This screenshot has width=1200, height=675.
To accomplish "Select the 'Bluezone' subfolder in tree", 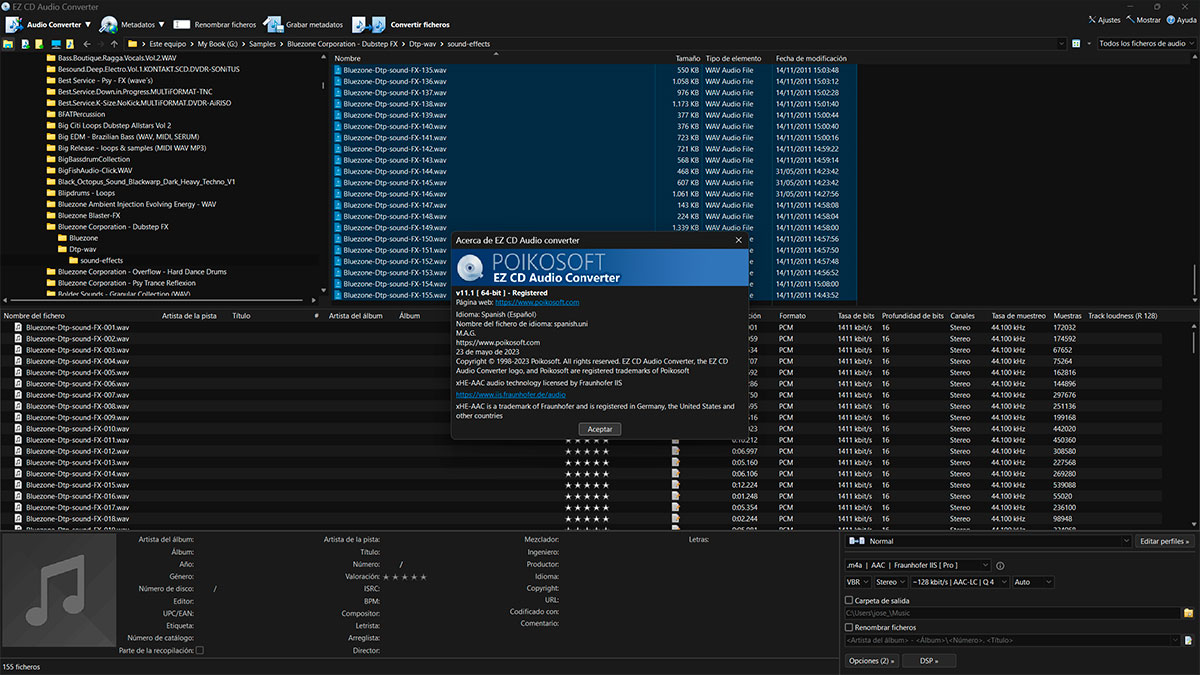I will [x=84, y=238].
